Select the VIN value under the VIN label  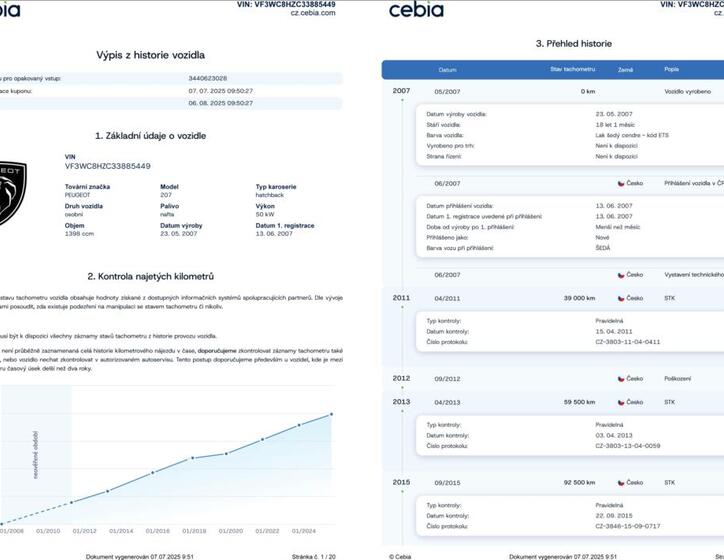[x=108, y=166]
